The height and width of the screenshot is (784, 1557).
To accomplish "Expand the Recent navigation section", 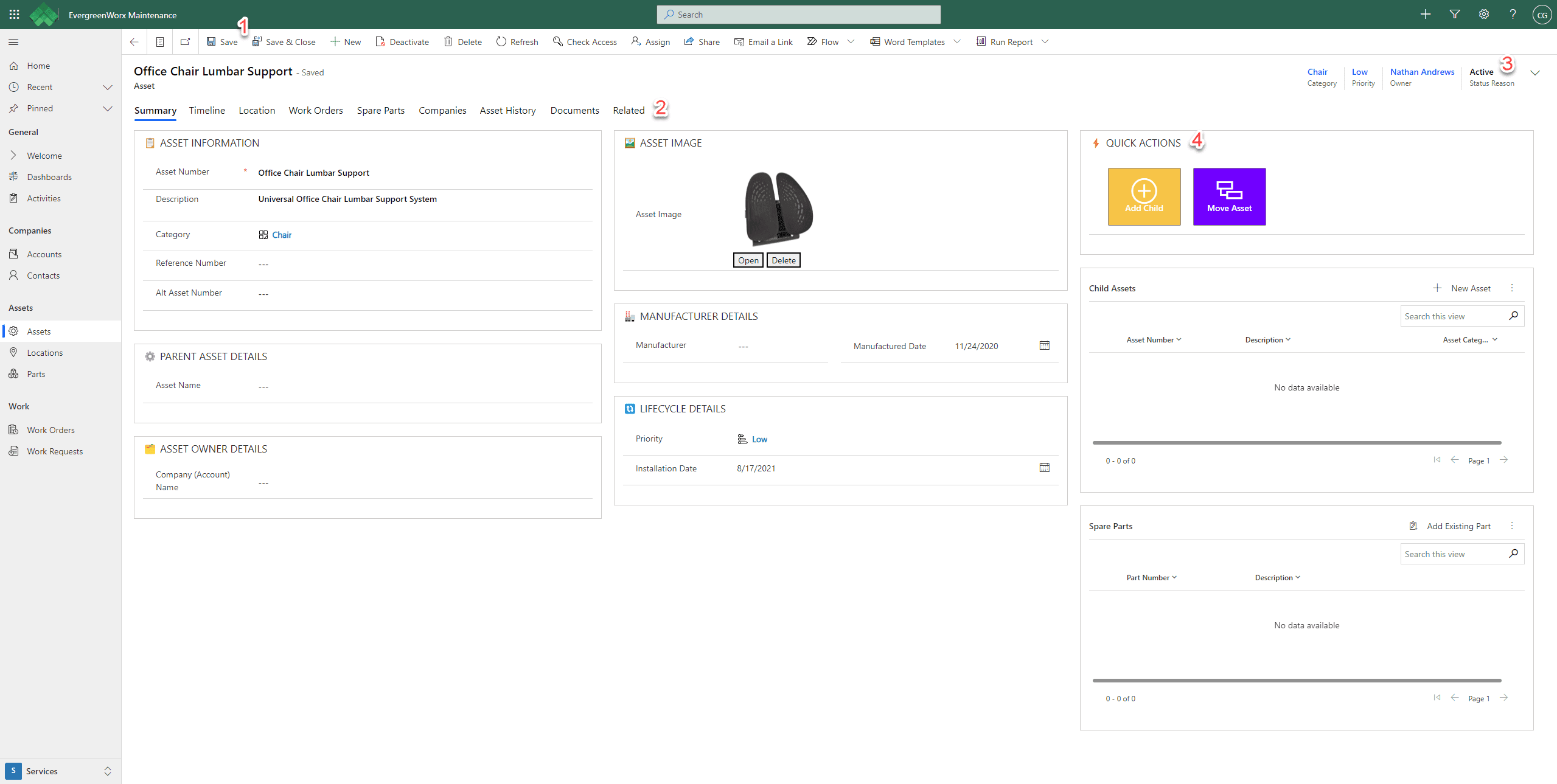I will pyautogui.click(x=108, y=87).
